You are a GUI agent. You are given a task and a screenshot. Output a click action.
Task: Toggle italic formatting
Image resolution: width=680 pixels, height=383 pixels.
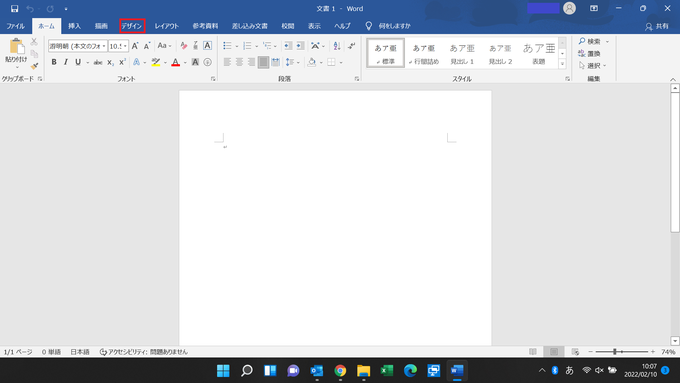coord(65,62)
